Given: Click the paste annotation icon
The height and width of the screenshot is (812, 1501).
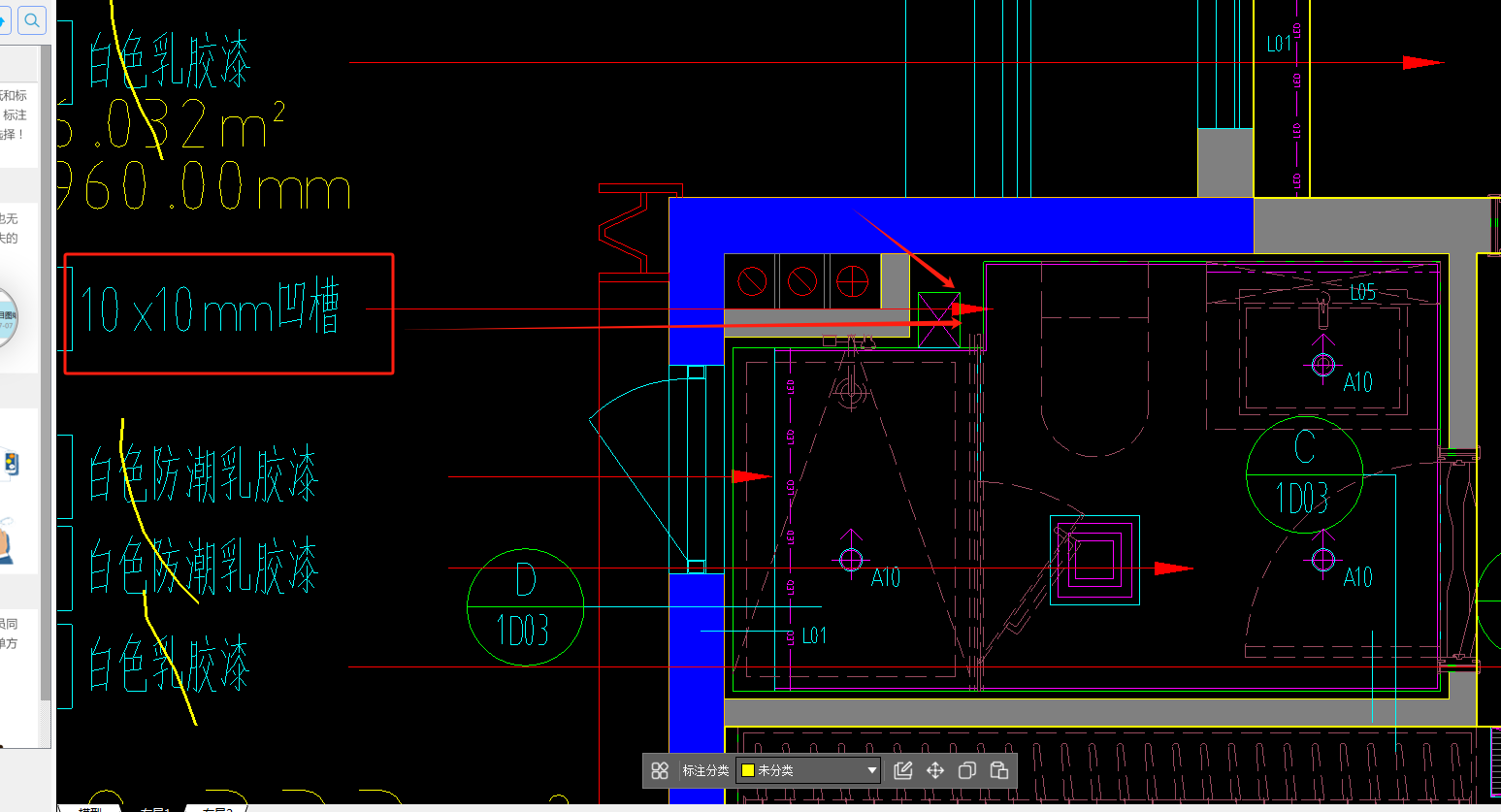Looking at the screenshot, I should pyautogui.click(x=999, y=770).
